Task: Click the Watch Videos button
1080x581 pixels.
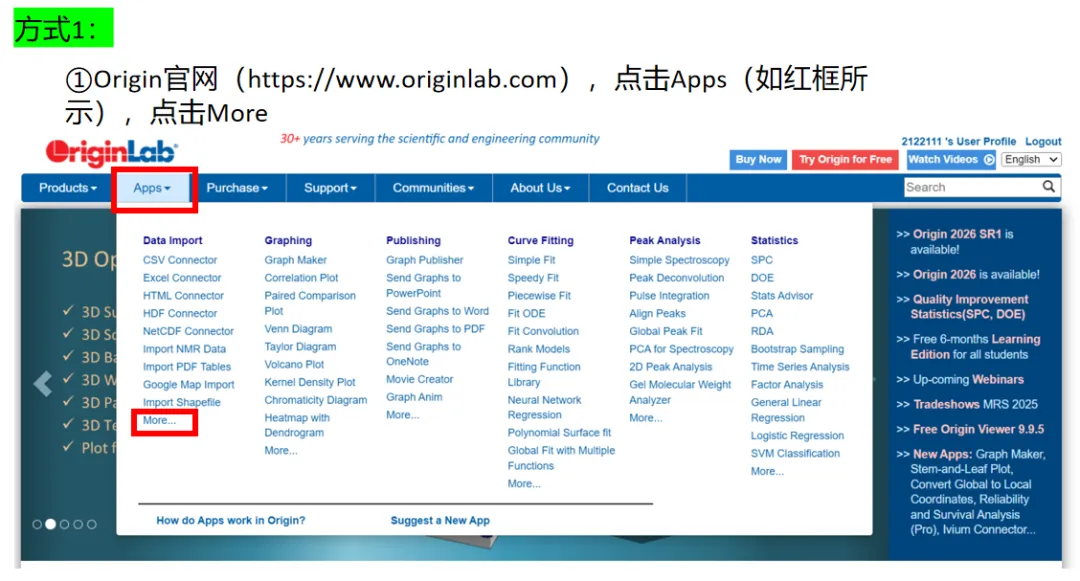Action: pos(951,160)
